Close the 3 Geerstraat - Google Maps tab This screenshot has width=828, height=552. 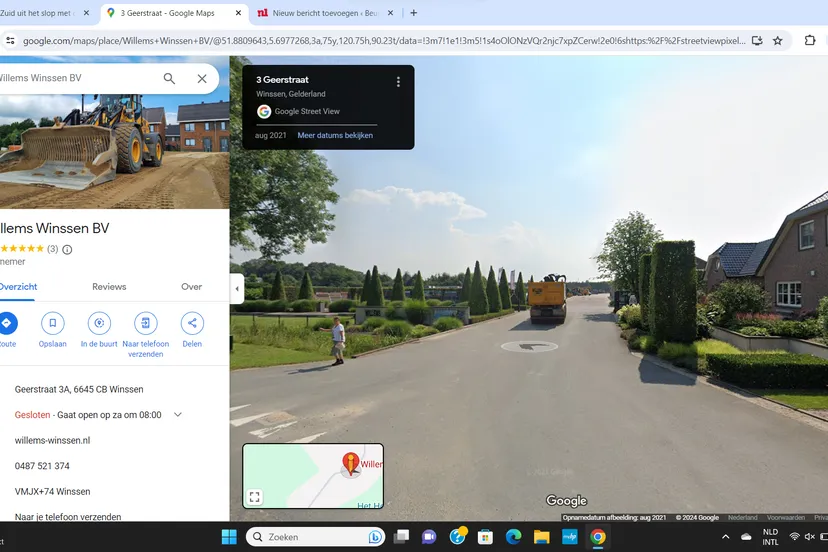[238, 13]
